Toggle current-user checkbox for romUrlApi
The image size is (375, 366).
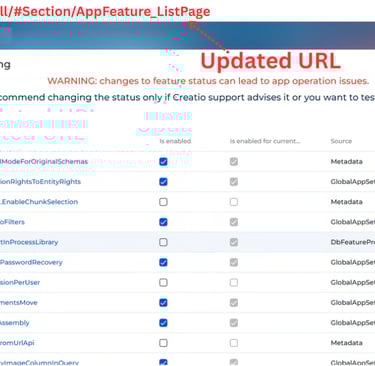coord(234,343)
